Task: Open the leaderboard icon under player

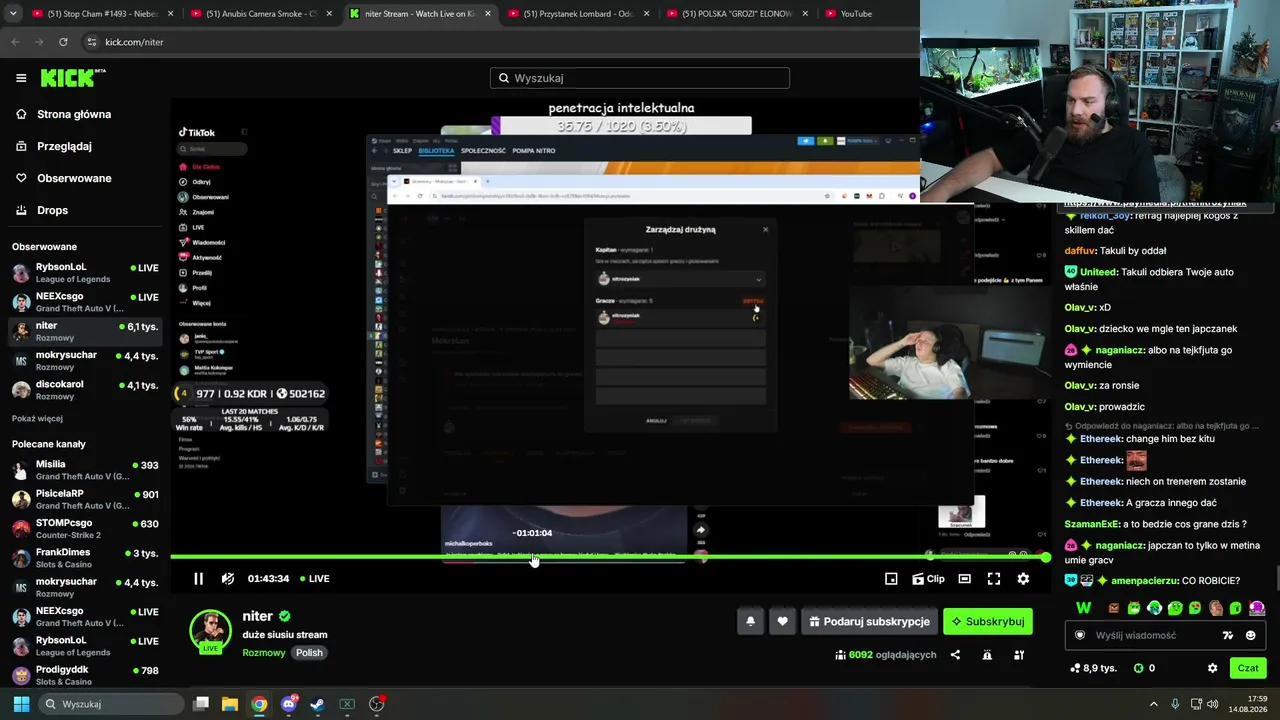Action: pyautogui.click(x=1019, y=655)
